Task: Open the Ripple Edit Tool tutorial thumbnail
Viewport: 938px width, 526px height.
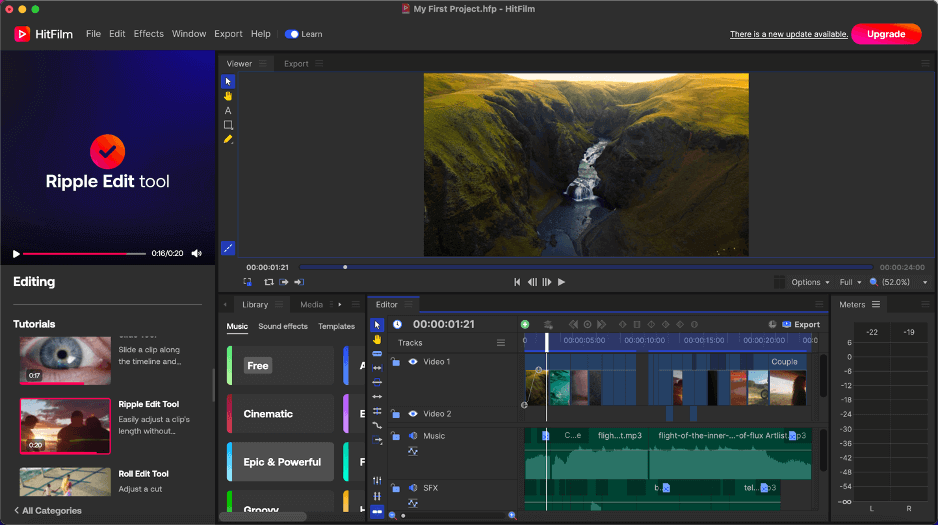Action: pyautogui.click(x=65, y=425)
